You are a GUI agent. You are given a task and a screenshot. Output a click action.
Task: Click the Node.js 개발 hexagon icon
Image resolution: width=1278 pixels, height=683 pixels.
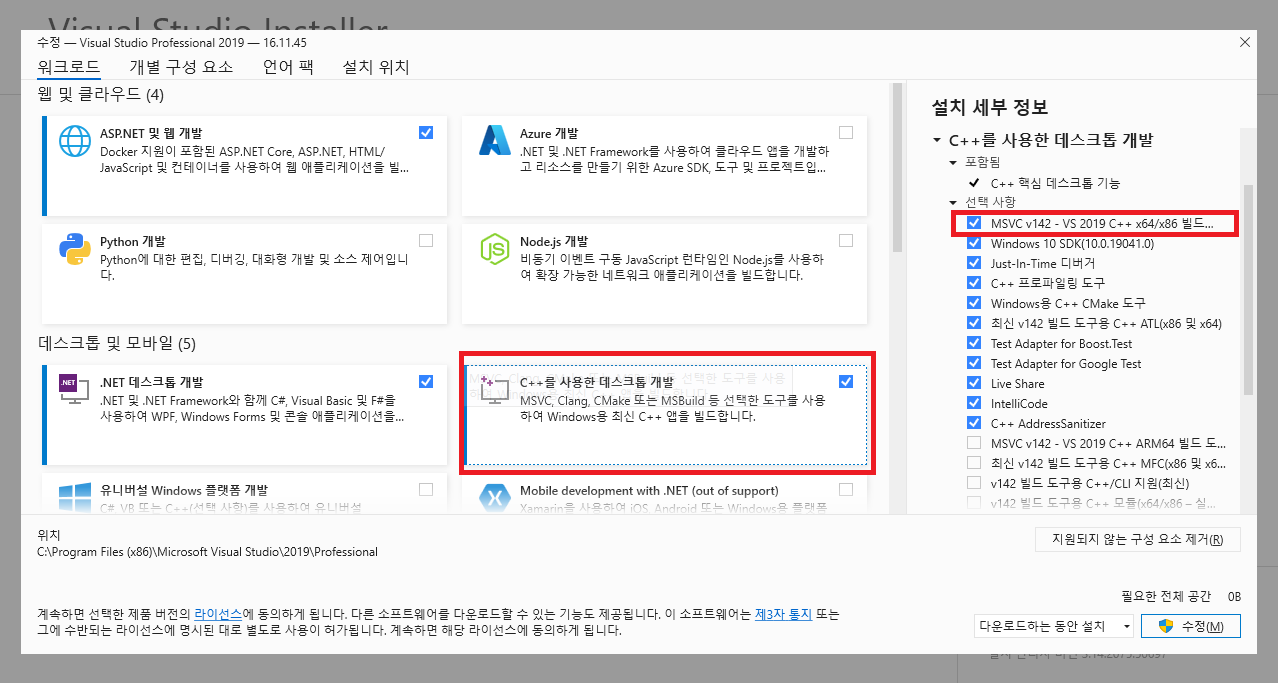coord(495,249)
